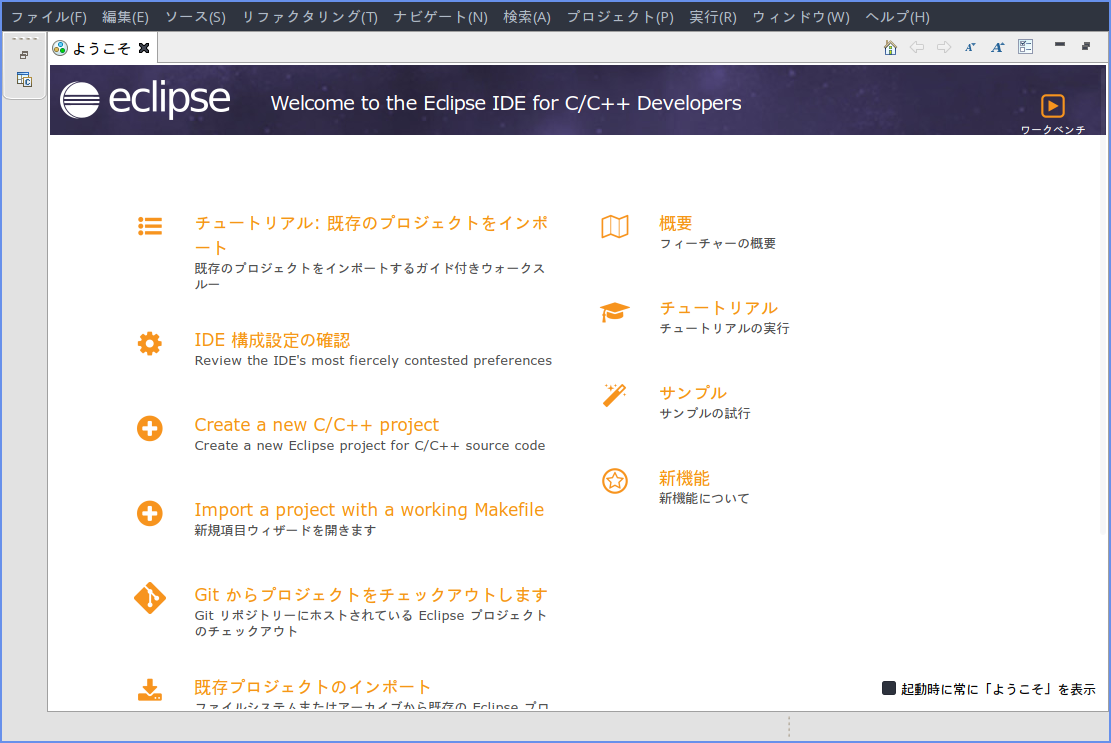Open IDE 構成設定の確認 link
This screenshot has width=1111, height=743.
pyautogui.click(x=272, y=341)
